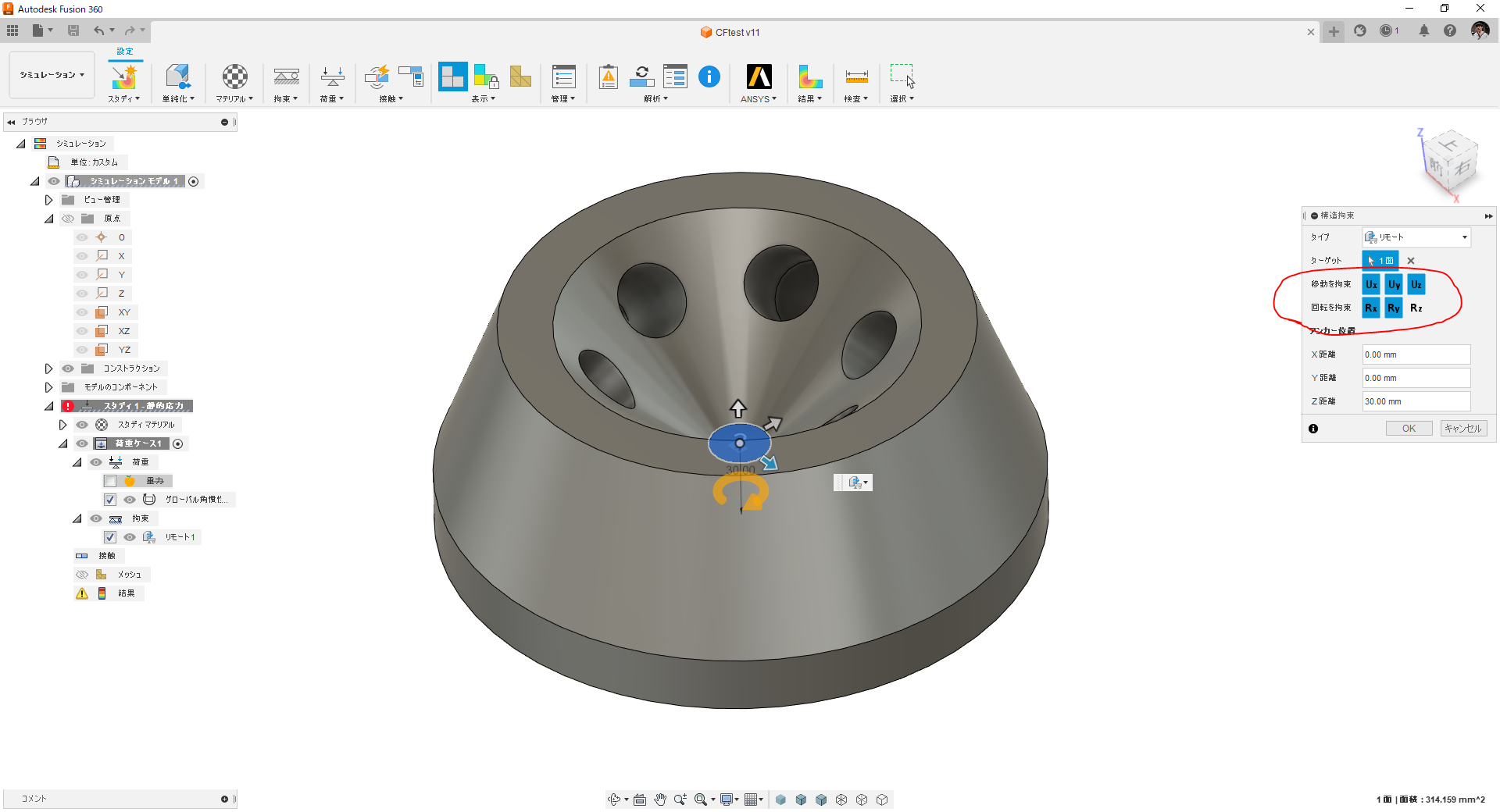Activate the 選択 selection rectangle tool

point(902,77)
